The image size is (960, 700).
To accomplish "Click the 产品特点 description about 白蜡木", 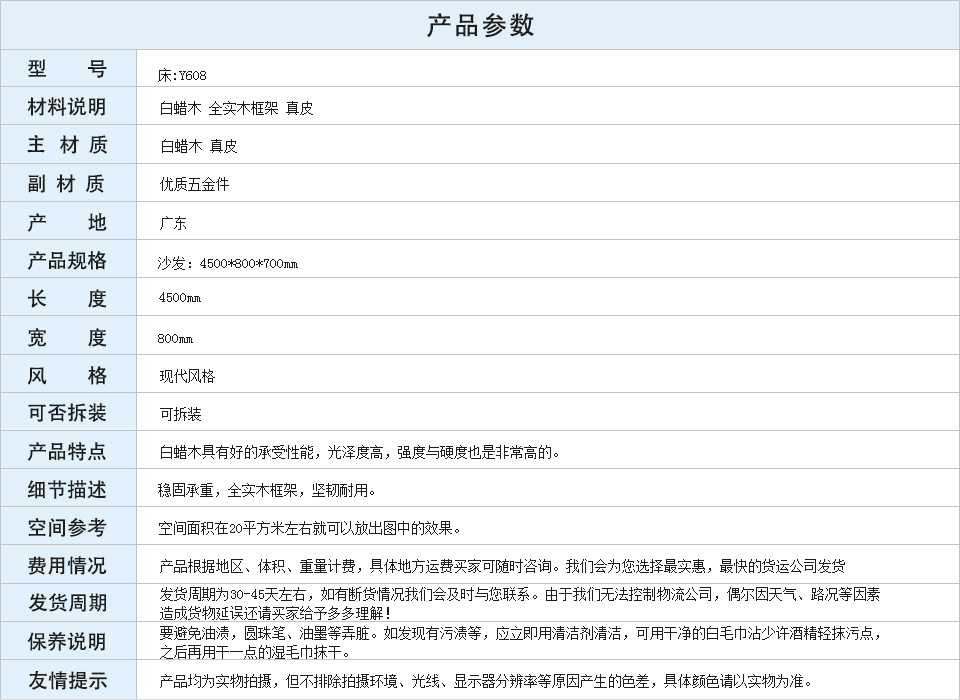I will click(x=359, y=453).
